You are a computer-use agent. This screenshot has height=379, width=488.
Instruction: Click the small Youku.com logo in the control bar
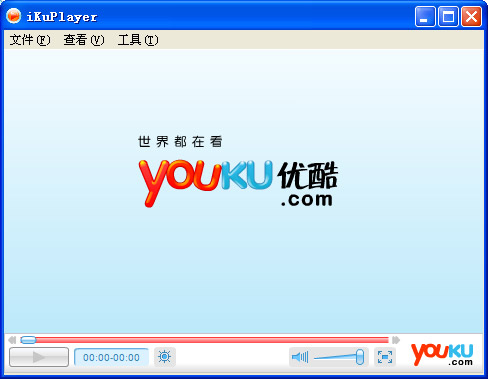(x=442, y=355)
